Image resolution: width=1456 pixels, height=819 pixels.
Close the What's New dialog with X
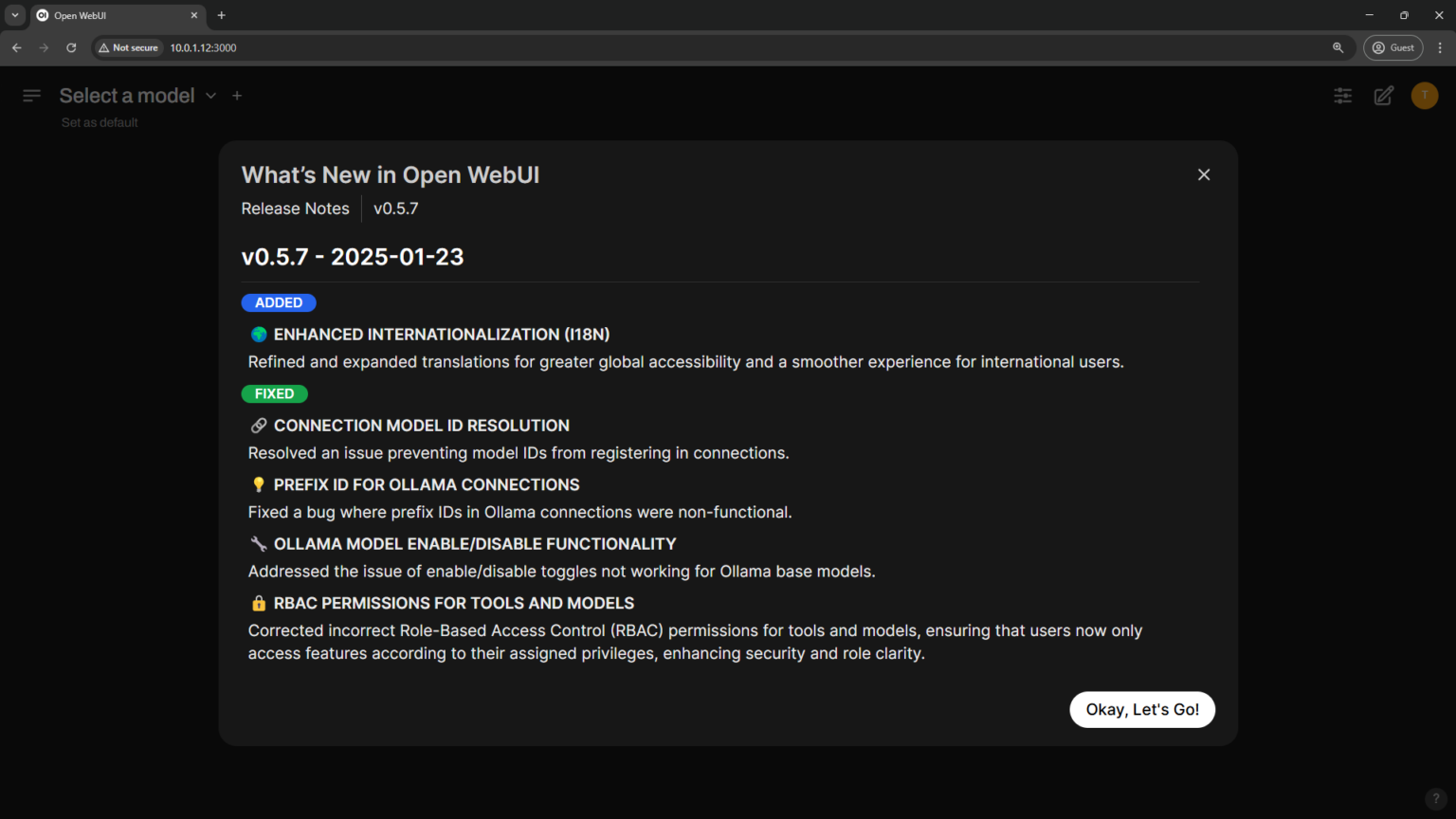1204,174
